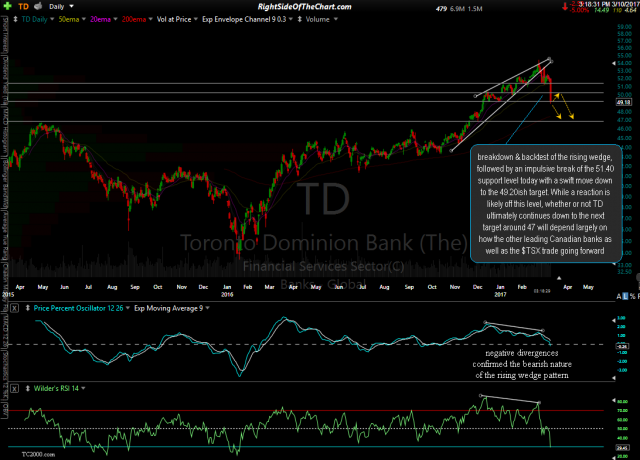Click the negative divergences annotation text
Screen dimensions: 640x460
coord(522,364)
